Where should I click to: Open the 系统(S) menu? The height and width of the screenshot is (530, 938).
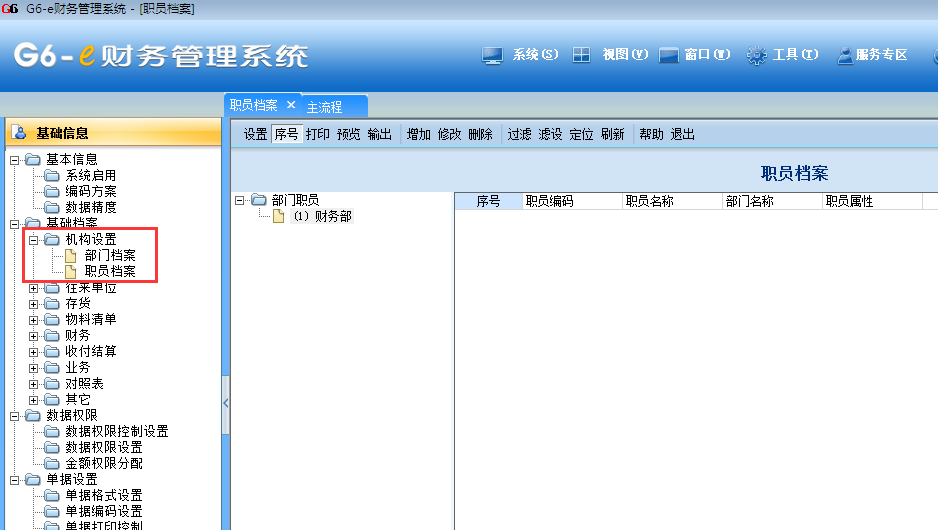point(535,54)
